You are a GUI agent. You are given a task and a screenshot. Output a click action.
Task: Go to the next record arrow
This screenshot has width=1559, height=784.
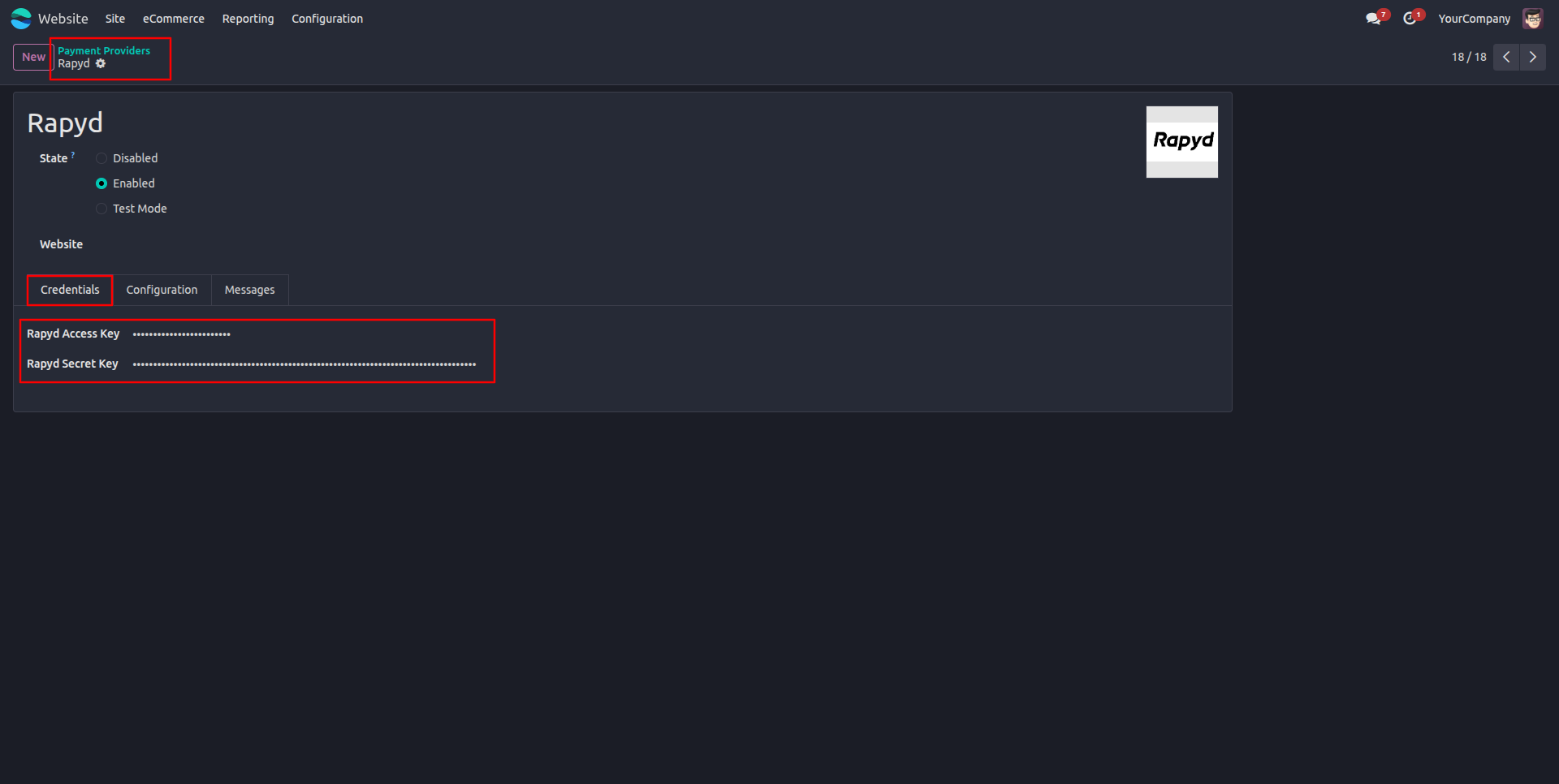click(1533, 57)
